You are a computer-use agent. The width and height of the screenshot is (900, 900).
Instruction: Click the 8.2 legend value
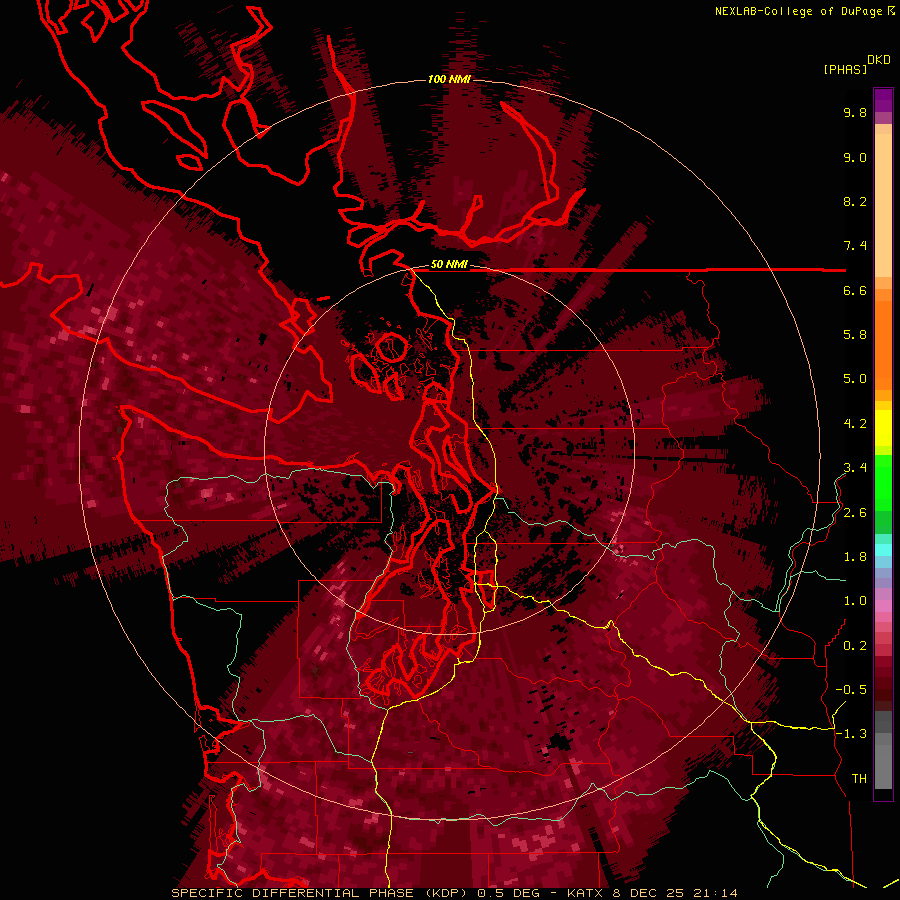click(x=855, y=201)
